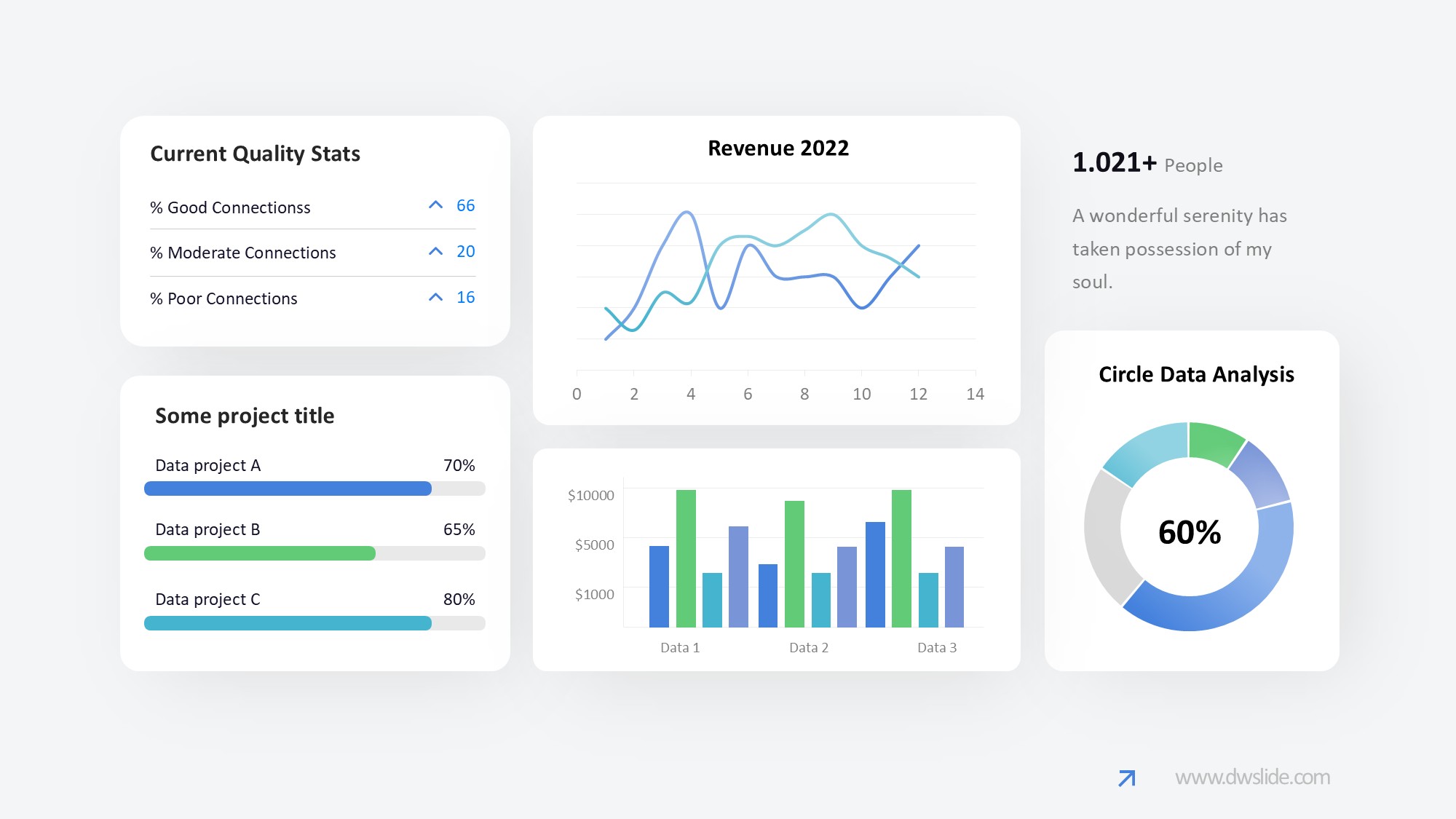1456x819 pixels.
Task: Click chevron beside Good Connections value 66
Action: click(435, 205)
